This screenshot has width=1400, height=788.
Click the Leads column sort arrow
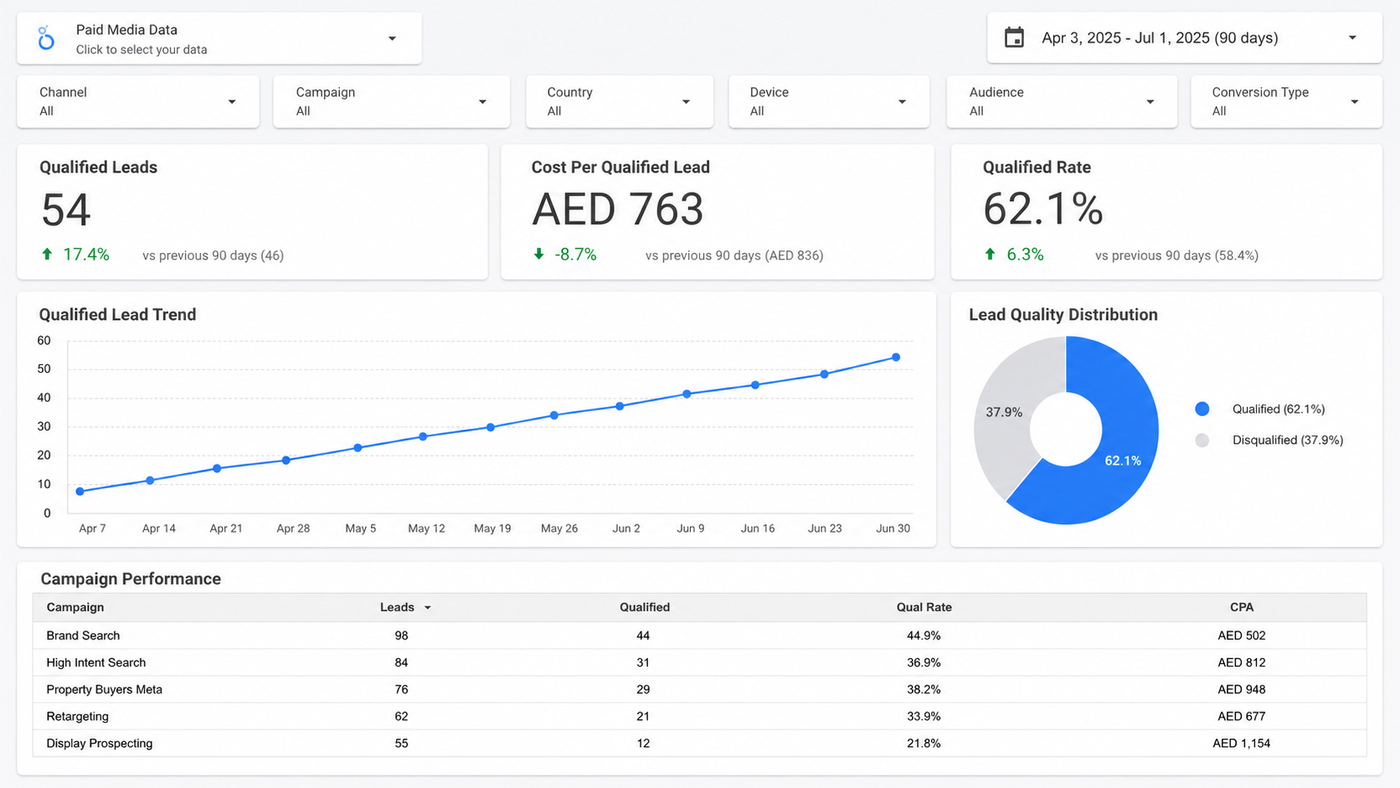[428, 608]
